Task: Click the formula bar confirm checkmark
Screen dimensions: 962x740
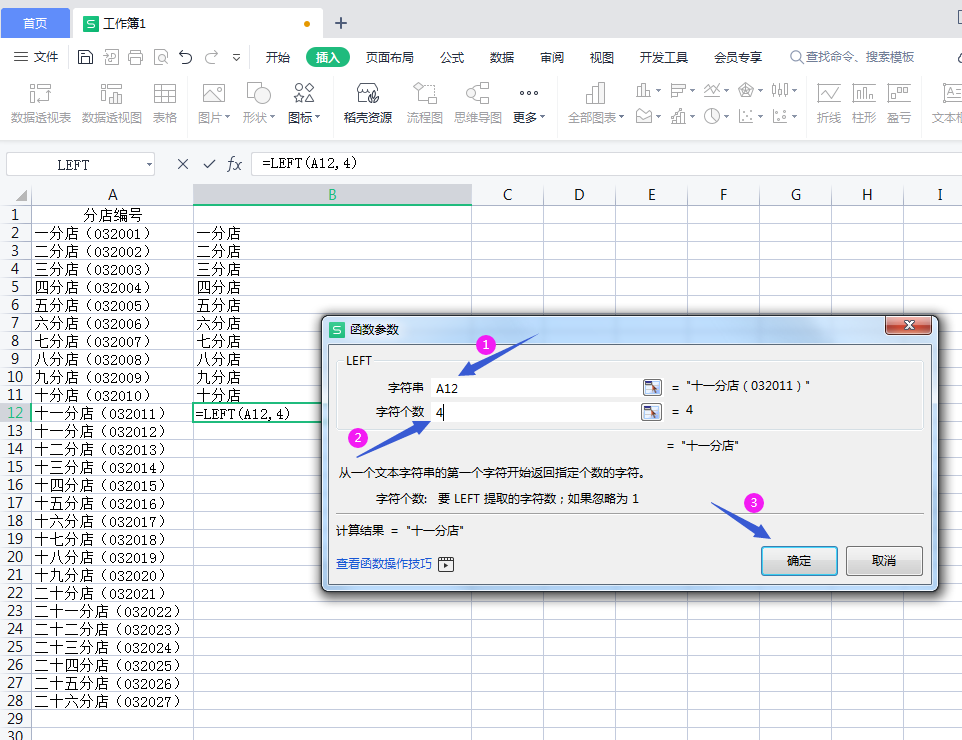Action: click(x=209, y=164)
